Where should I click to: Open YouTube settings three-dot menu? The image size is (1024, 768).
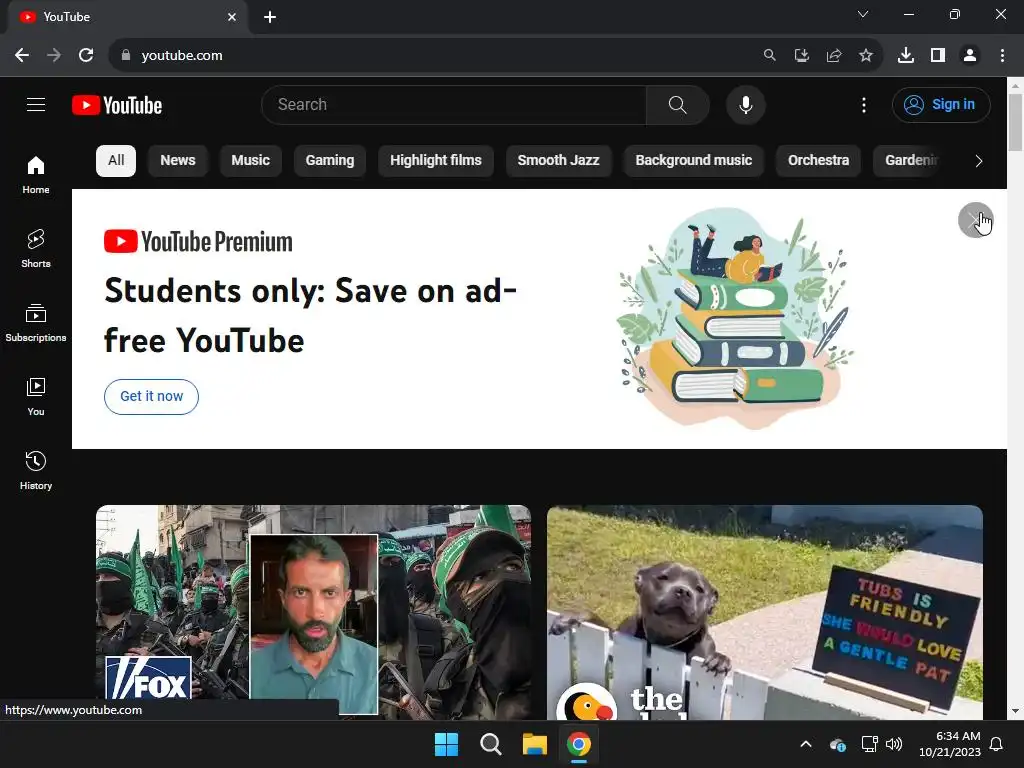(x=863, y=105)
